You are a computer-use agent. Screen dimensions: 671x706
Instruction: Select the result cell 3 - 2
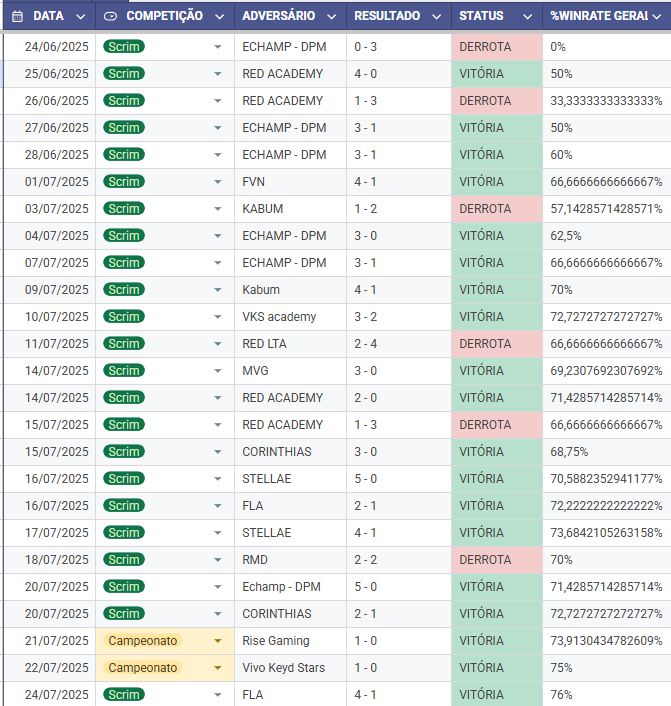[x=399, y=317]
